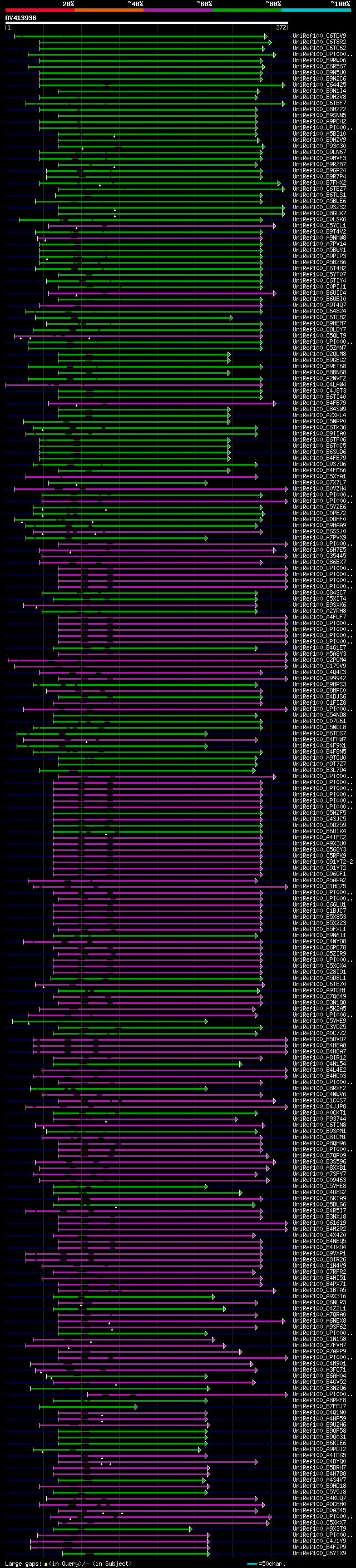
Task: Select the UniRef100_B4FB79 label
Action: coord(319,403)
